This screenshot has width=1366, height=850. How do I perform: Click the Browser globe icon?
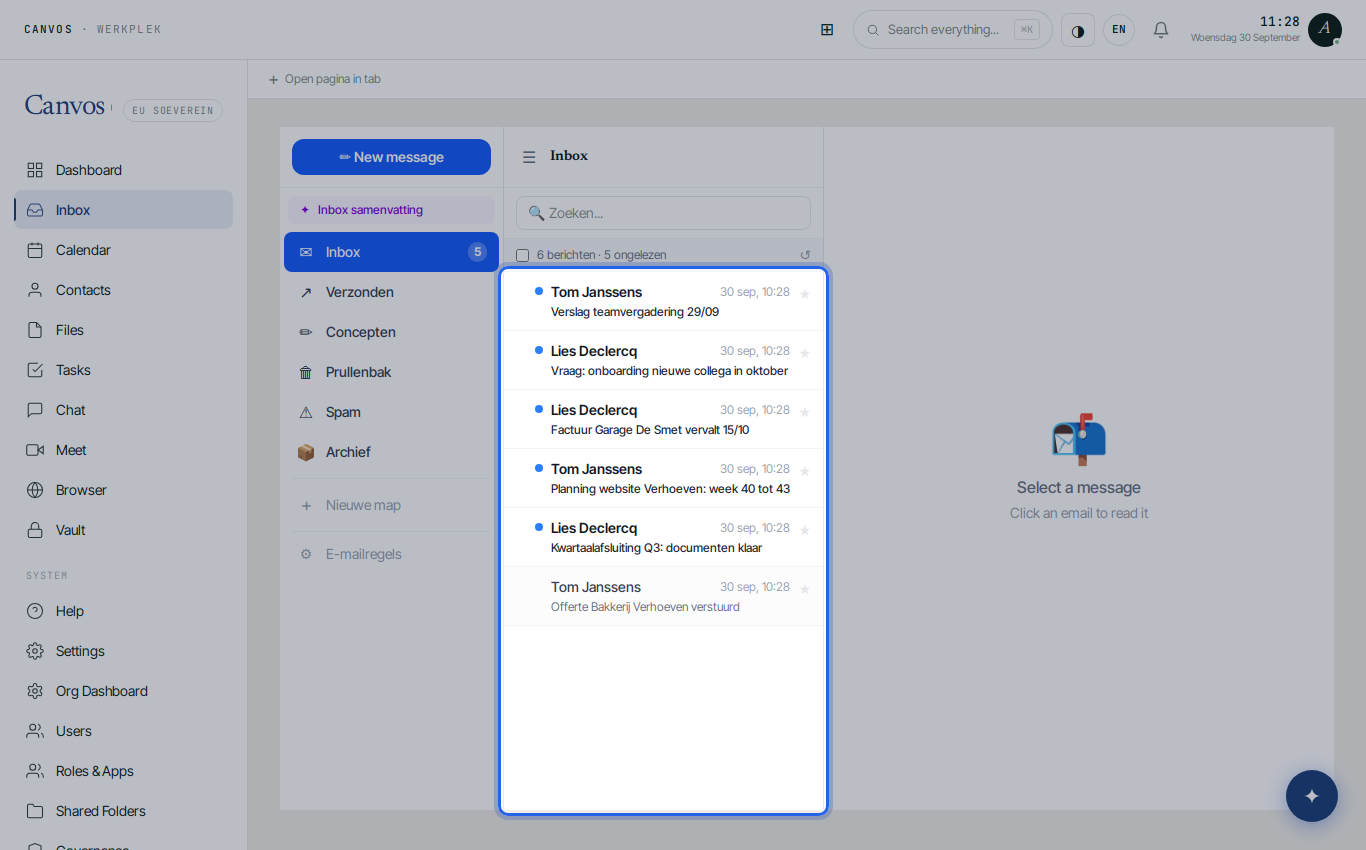coord(35,490)
